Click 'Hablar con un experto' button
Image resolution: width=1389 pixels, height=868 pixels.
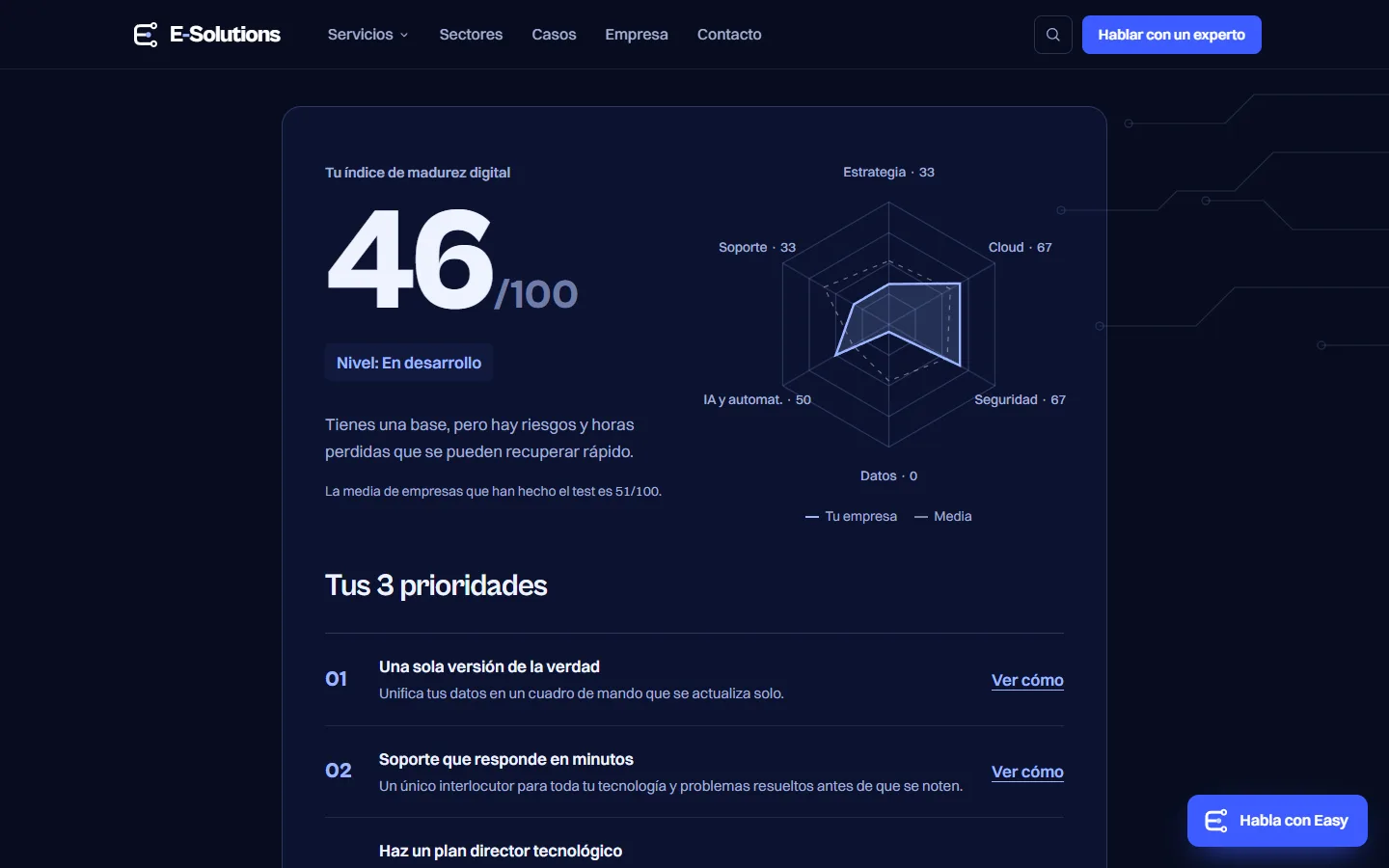[1171, 35]
